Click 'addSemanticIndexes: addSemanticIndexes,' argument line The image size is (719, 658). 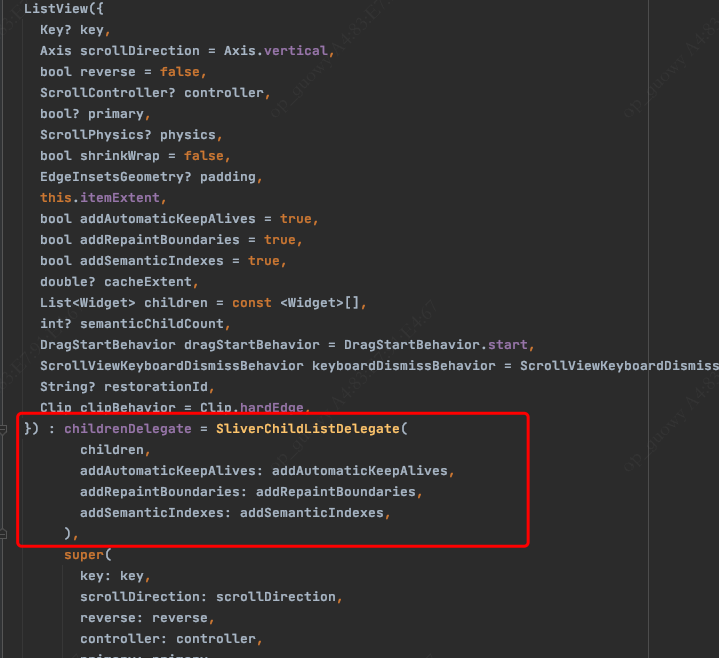click(235, 513)
